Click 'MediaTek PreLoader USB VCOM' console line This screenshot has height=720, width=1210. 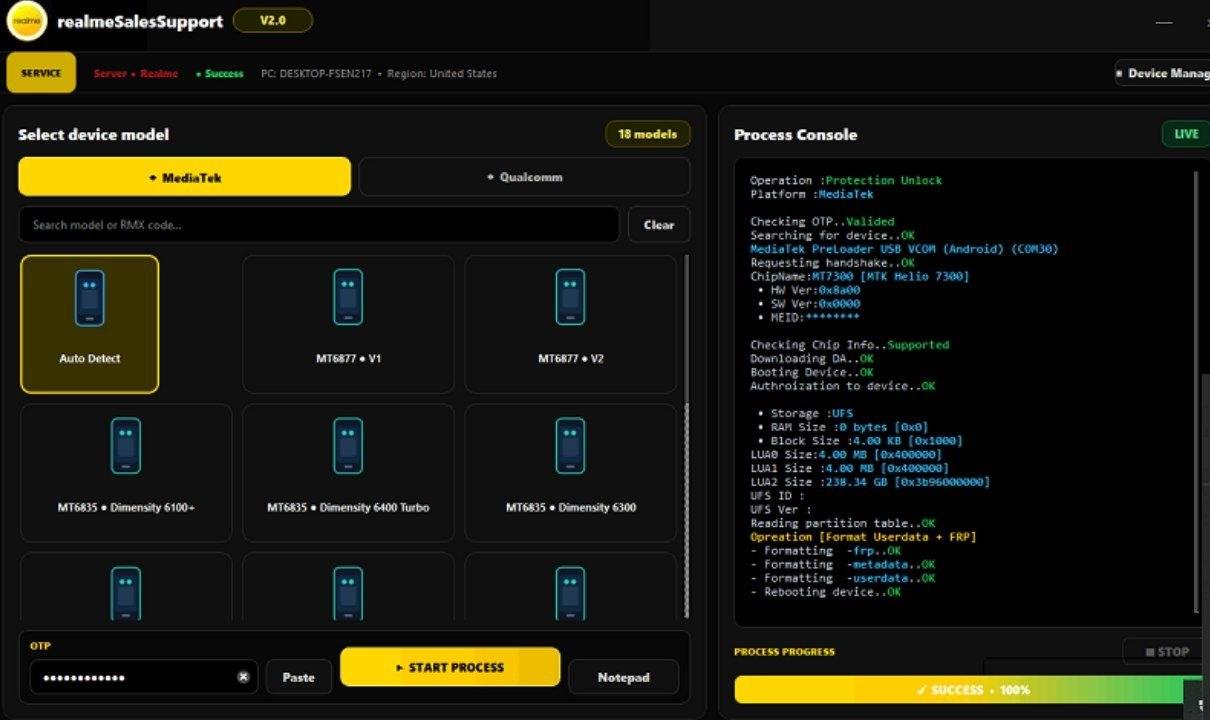click(904, 249)
